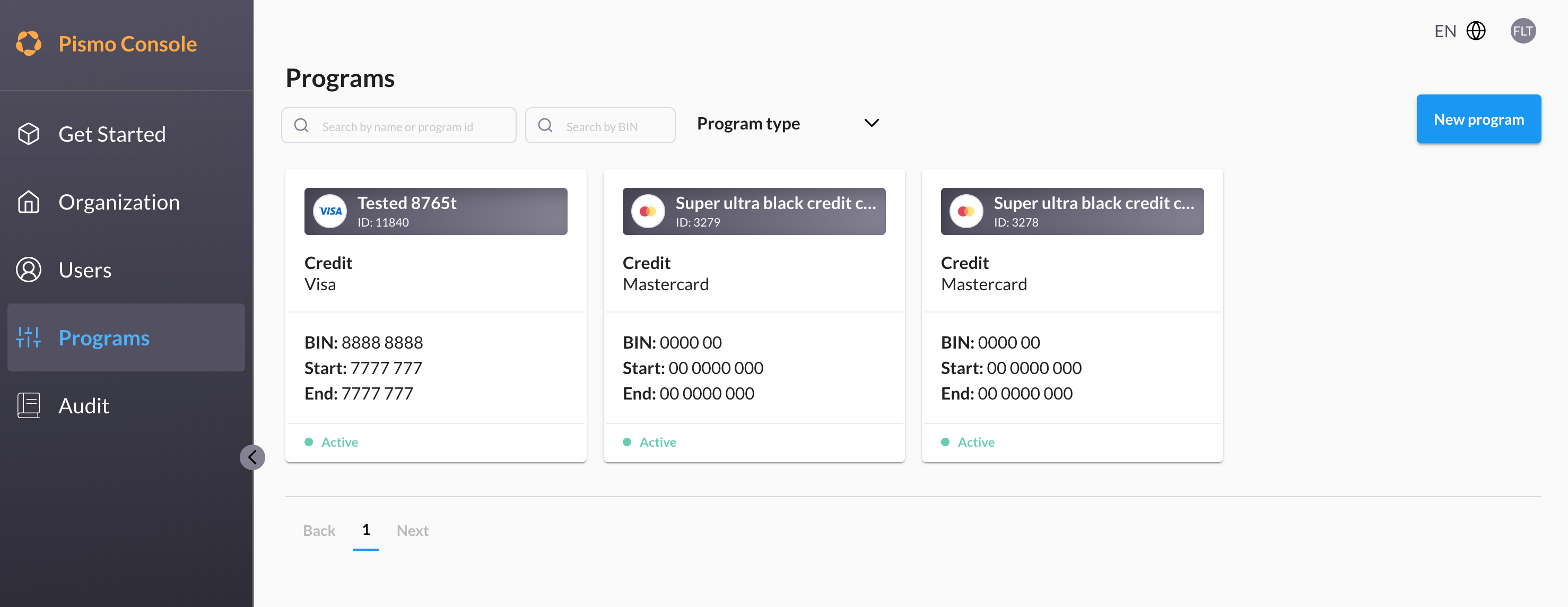Screen dimensions: 1568x607
Task: Click the Programs sliders icon
Action: (x=29, y=337)
